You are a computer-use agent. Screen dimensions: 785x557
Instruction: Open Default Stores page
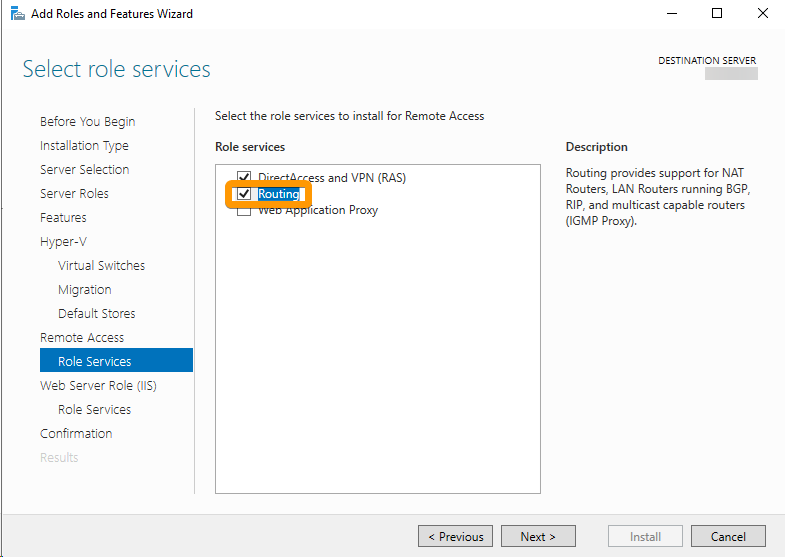coord(96,314)
